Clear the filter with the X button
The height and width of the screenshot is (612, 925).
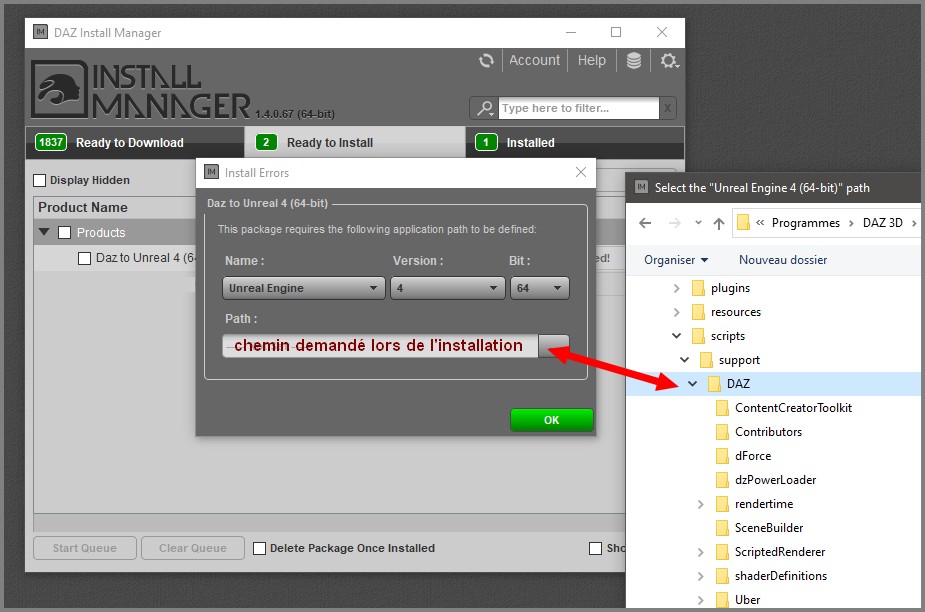pos(667,108)
